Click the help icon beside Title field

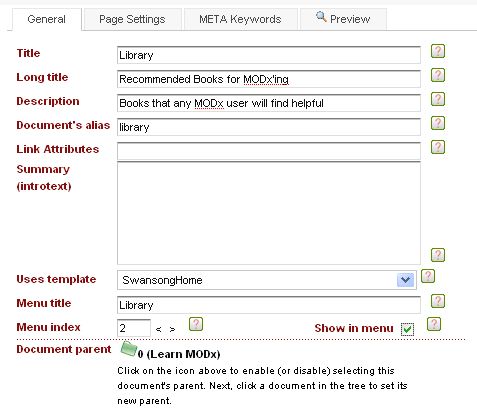click(x=438, y=51)
